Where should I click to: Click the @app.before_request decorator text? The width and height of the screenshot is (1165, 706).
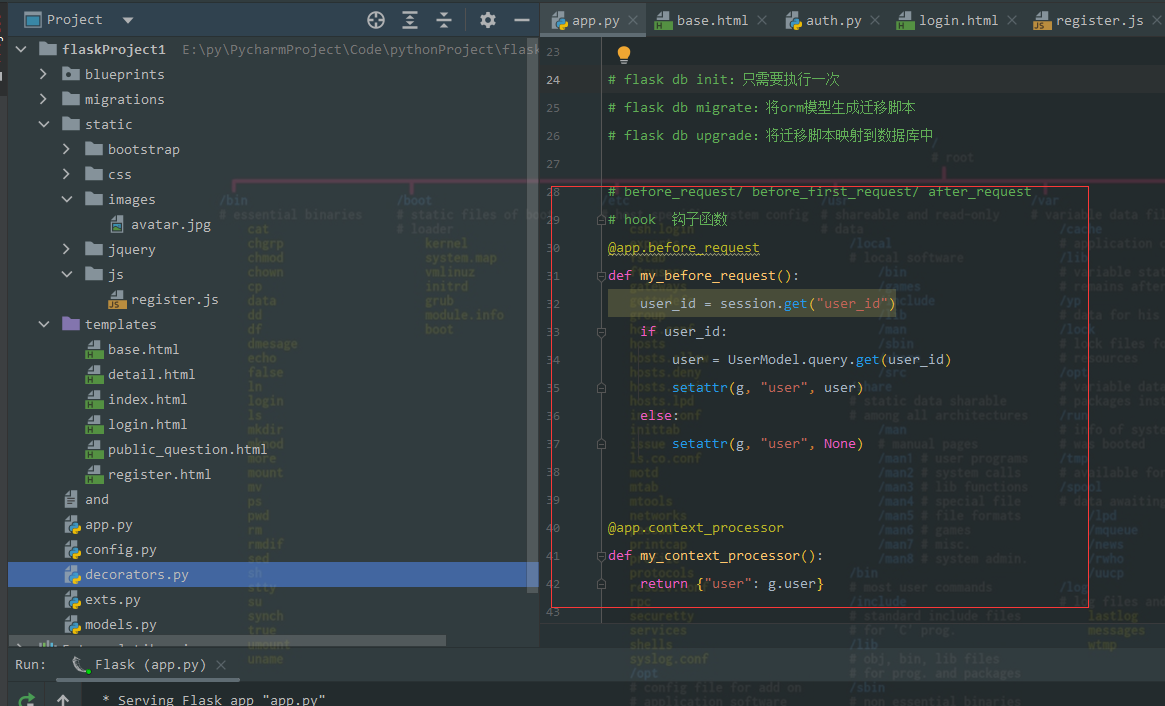click(684, 247)
